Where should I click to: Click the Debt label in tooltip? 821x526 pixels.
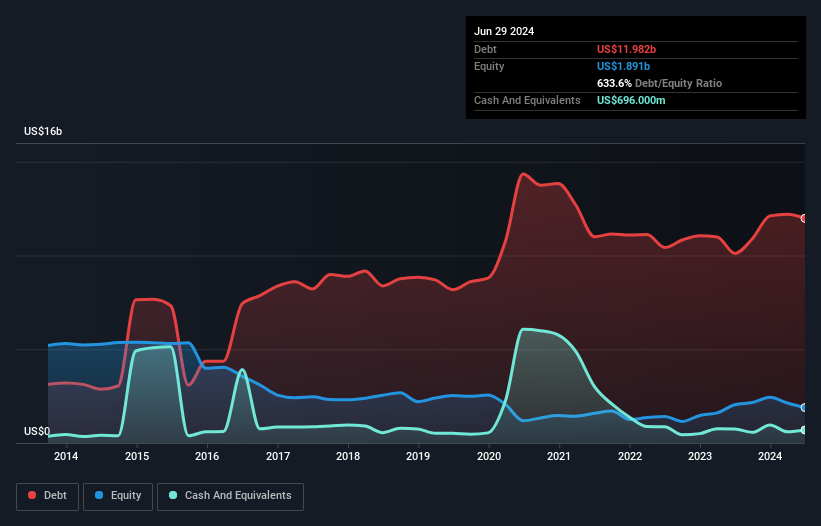pyautogui.click(x=485, y=49)
